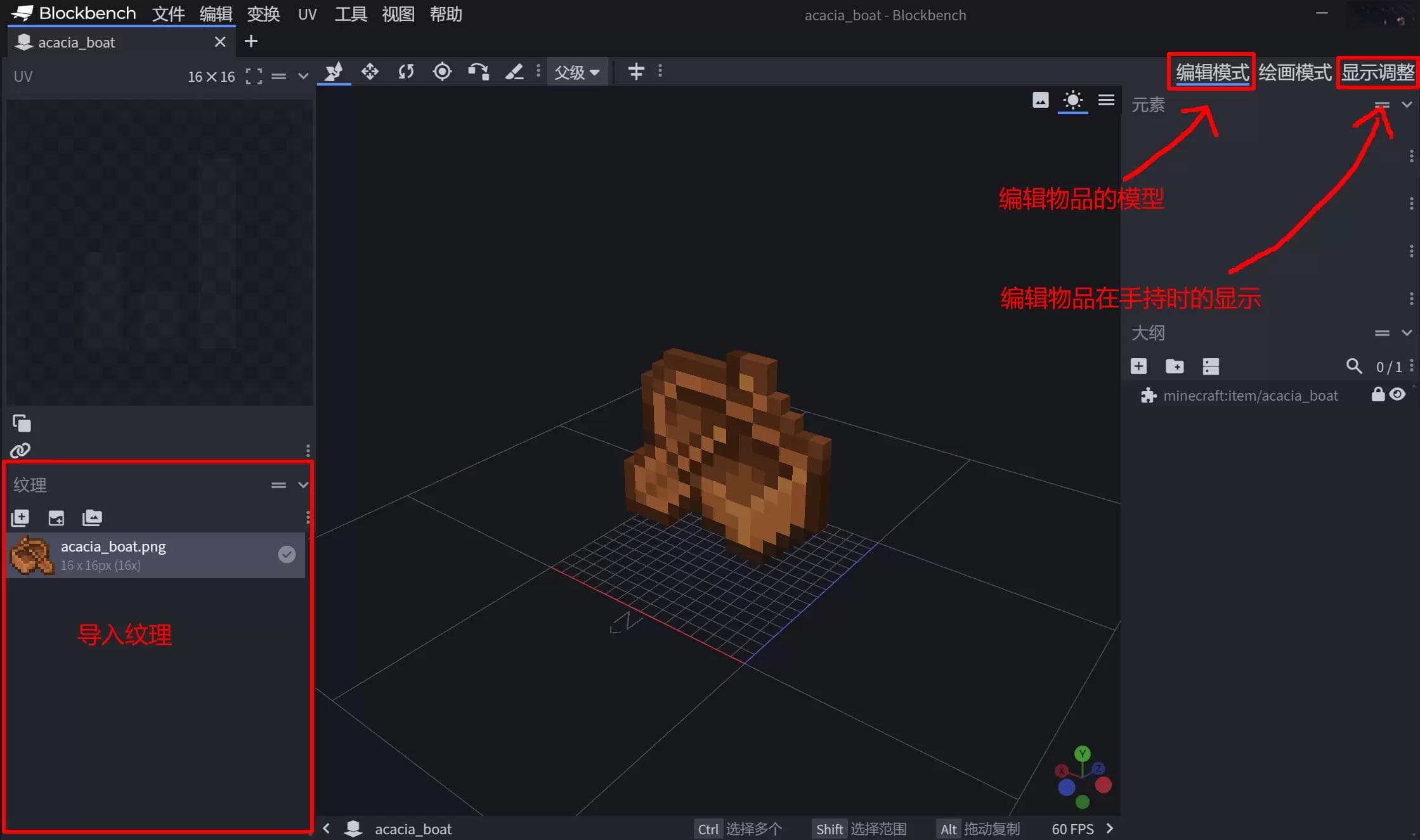Toggle viewport shading sun icon
The width and height of the screenshot is (1420, 840).
coord(1073,100)
